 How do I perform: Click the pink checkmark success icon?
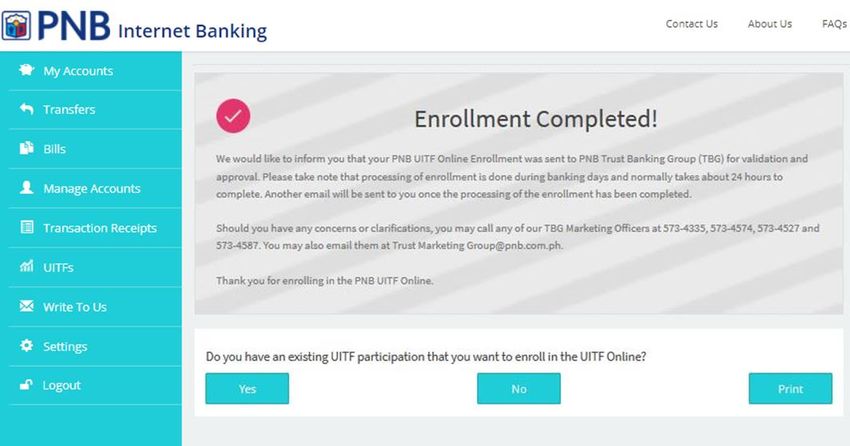point(233,116)
